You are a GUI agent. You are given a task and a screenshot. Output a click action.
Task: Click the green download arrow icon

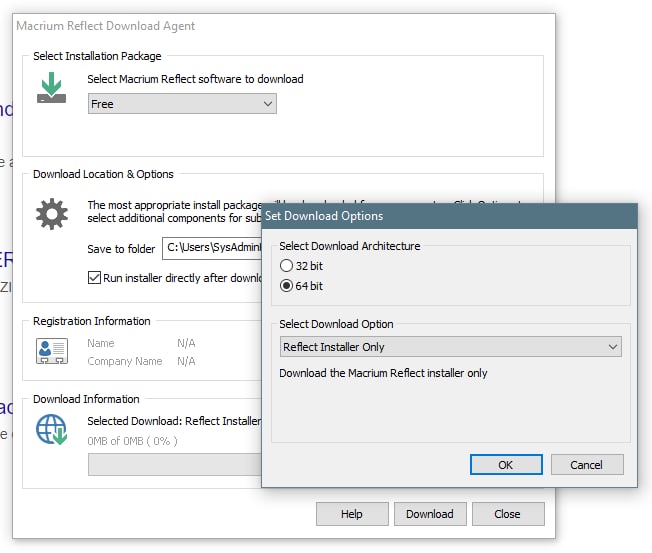pos(51,87)
